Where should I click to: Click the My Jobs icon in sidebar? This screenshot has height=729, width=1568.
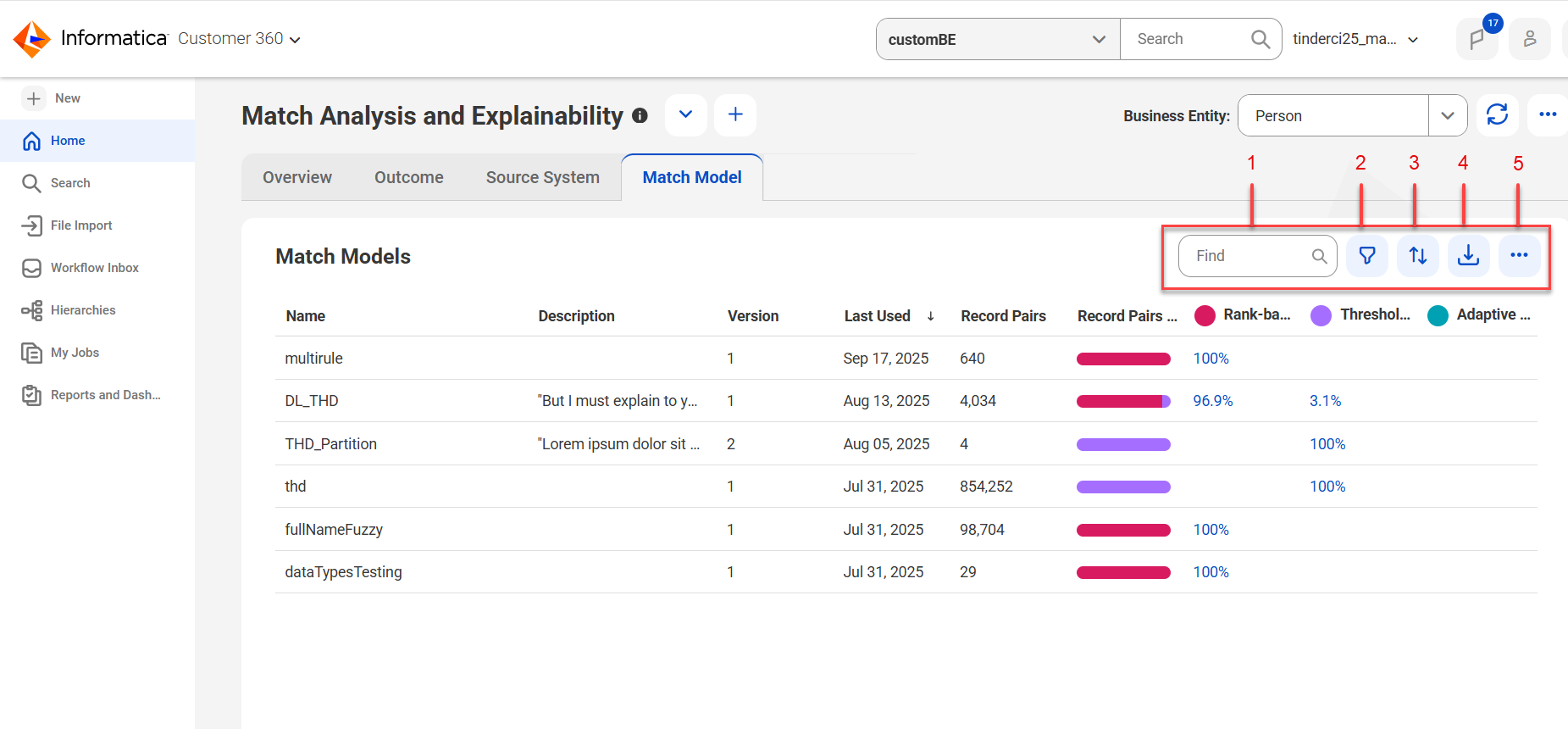point(31,353)
